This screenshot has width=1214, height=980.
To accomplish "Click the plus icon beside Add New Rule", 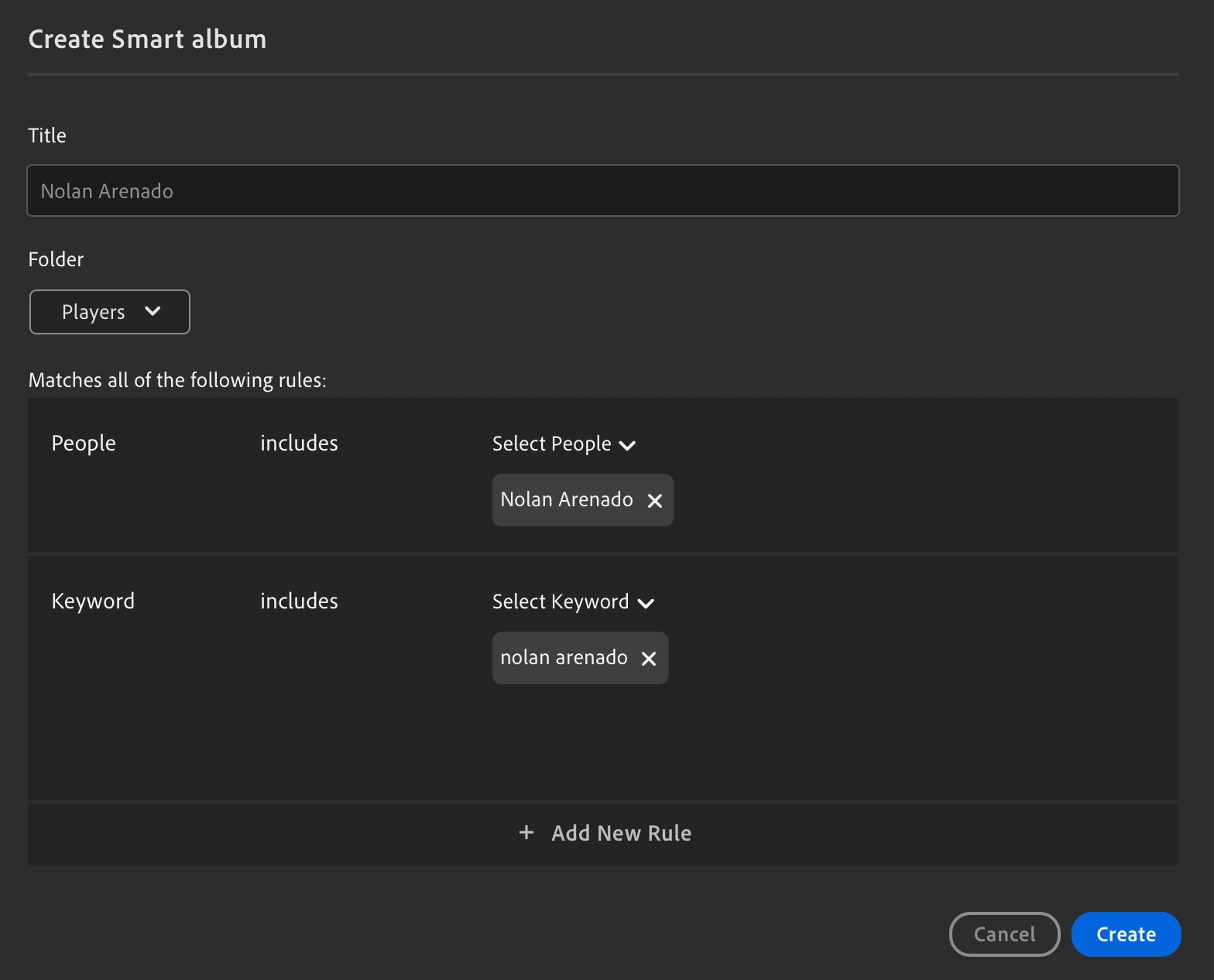I will click(526, 832).
